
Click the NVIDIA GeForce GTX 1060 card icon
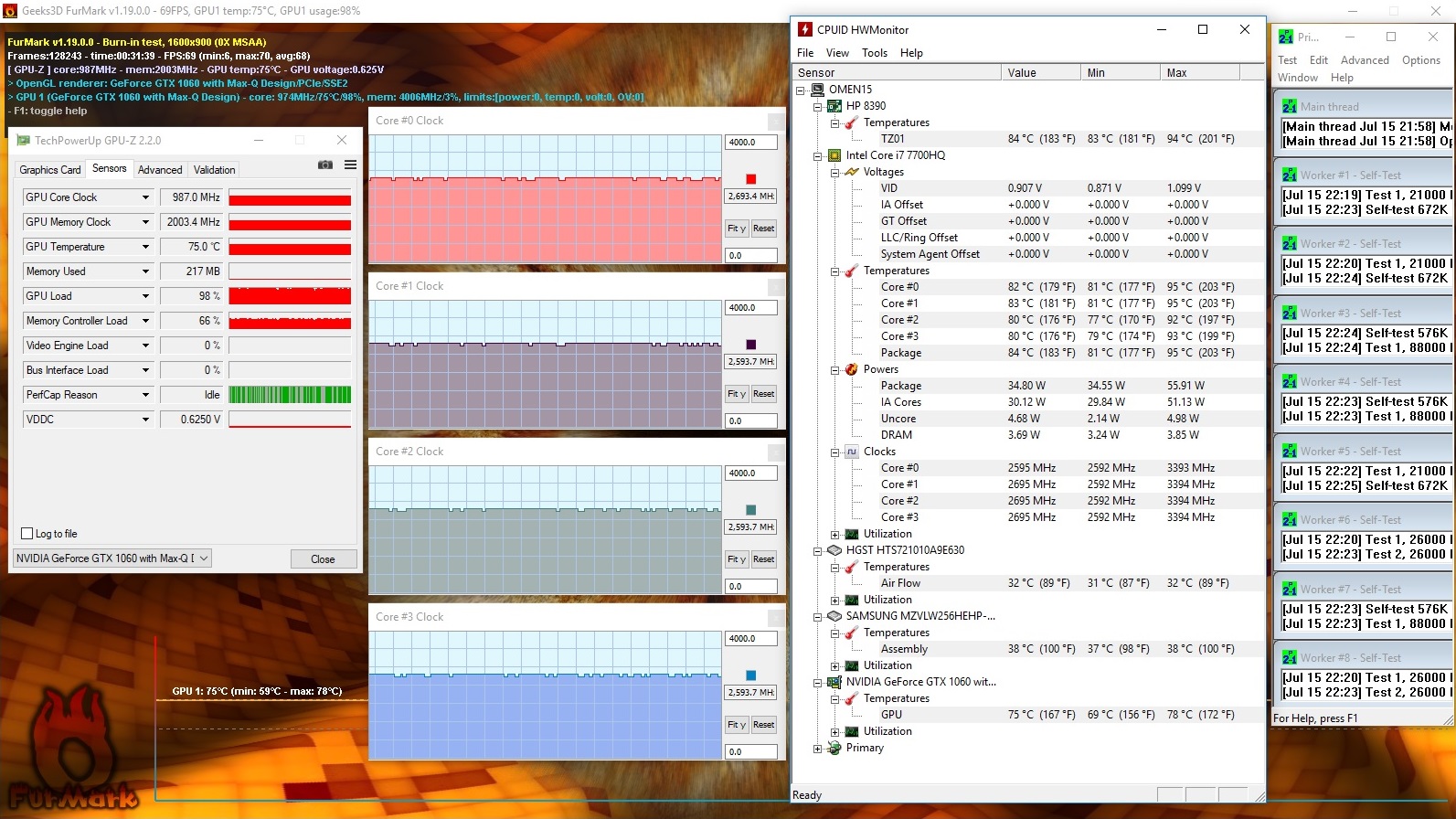click(x=834, y=682)
